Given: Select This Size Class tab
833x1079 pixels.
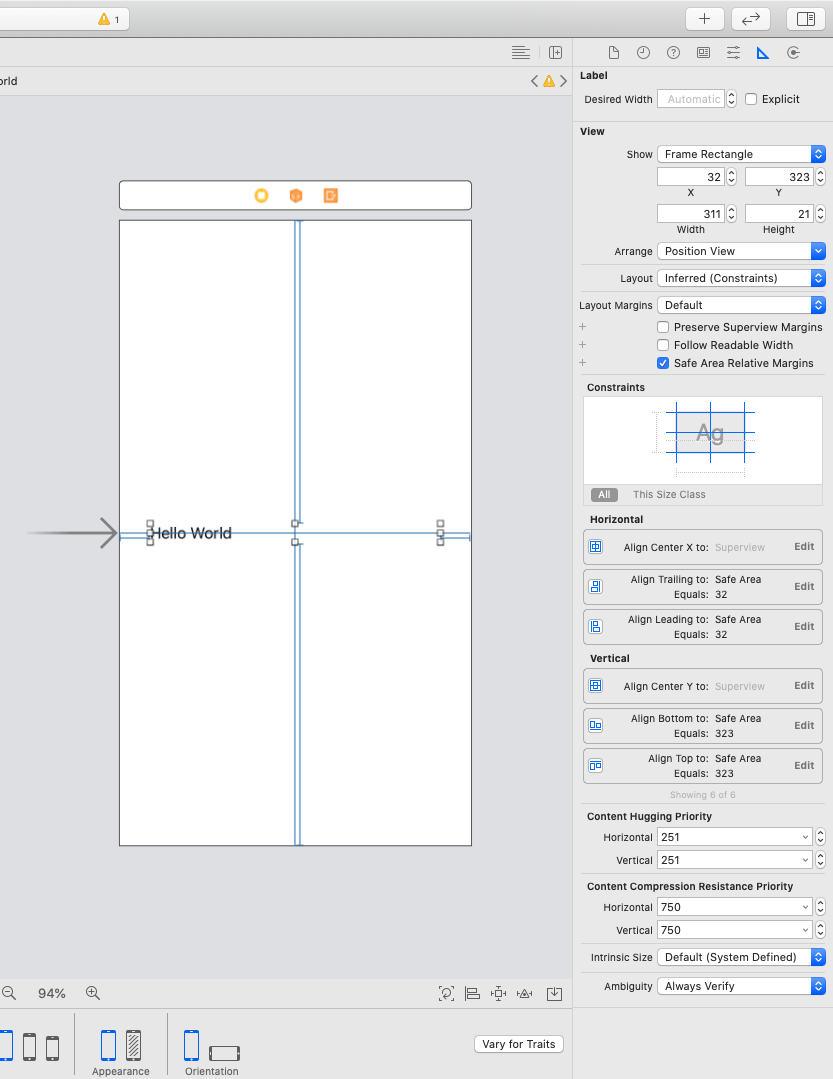Looking at the screenshot, I should 669,494.
